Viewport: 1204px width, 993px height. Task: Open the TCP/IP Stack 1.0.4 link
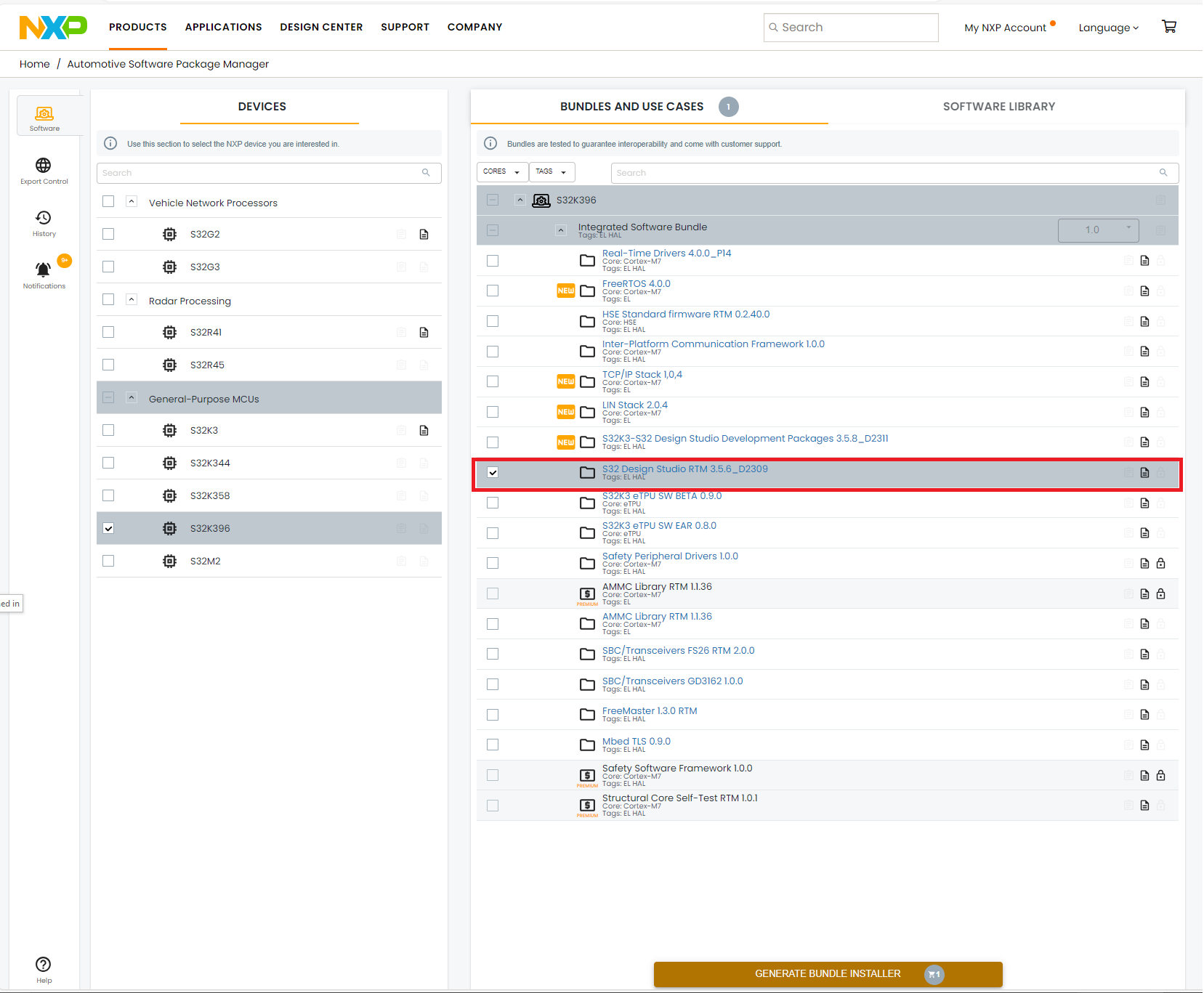(x=642, y=375)
